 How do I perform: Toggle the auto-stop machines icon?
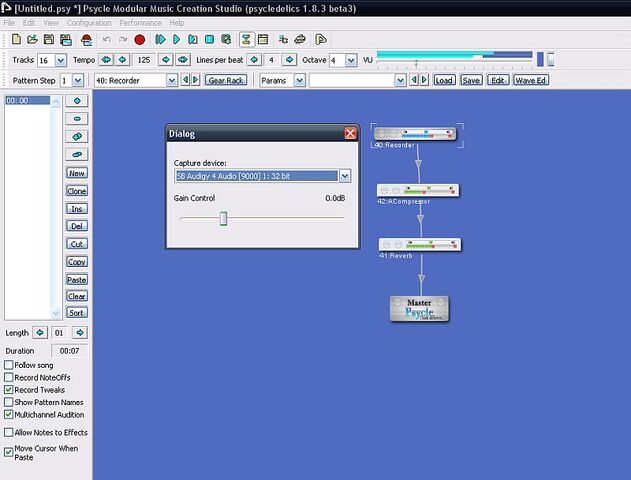click(226, 39)
